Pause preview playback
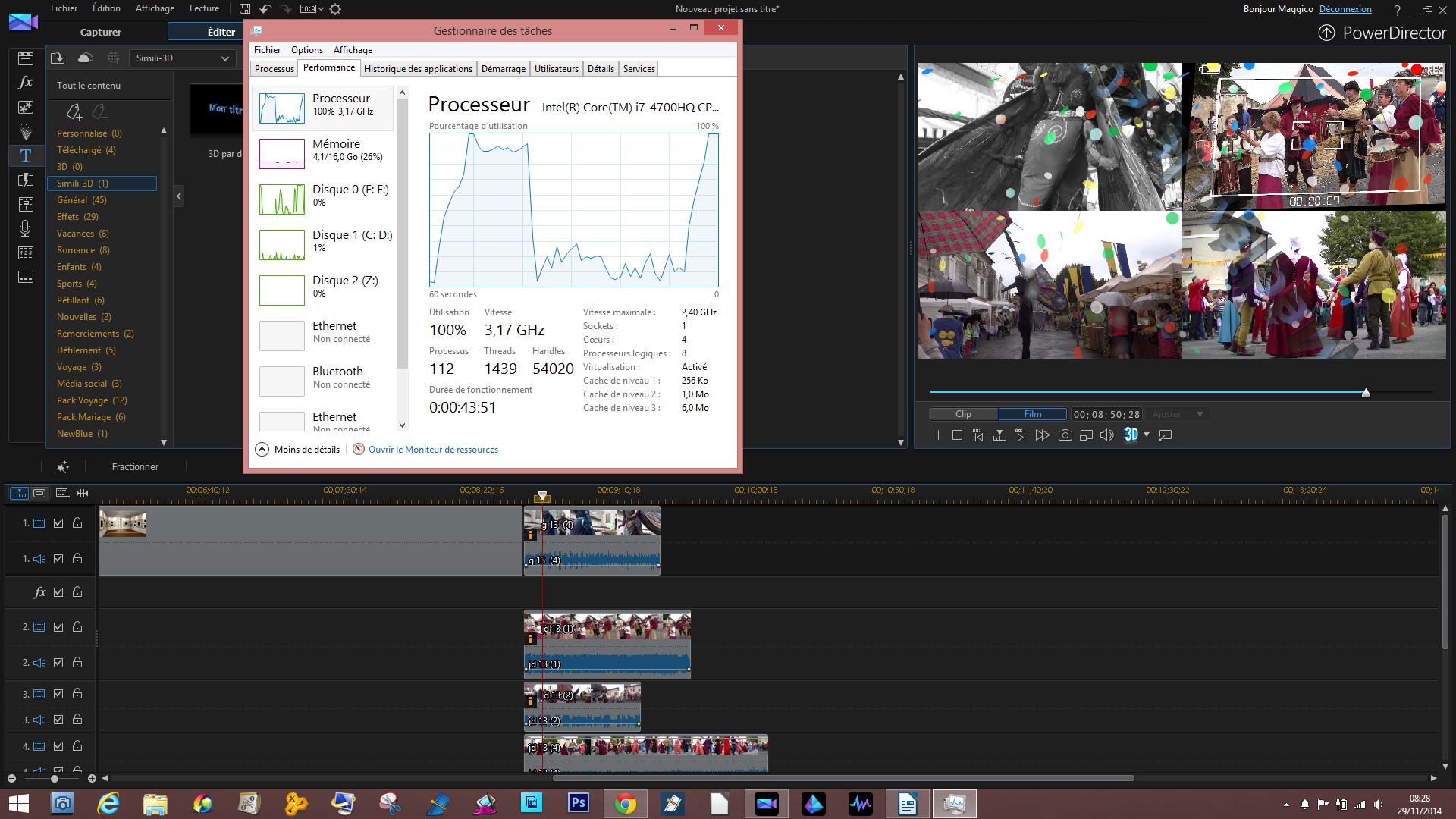Viewport: 1456px width, 819px height. (x=936, y=435)
